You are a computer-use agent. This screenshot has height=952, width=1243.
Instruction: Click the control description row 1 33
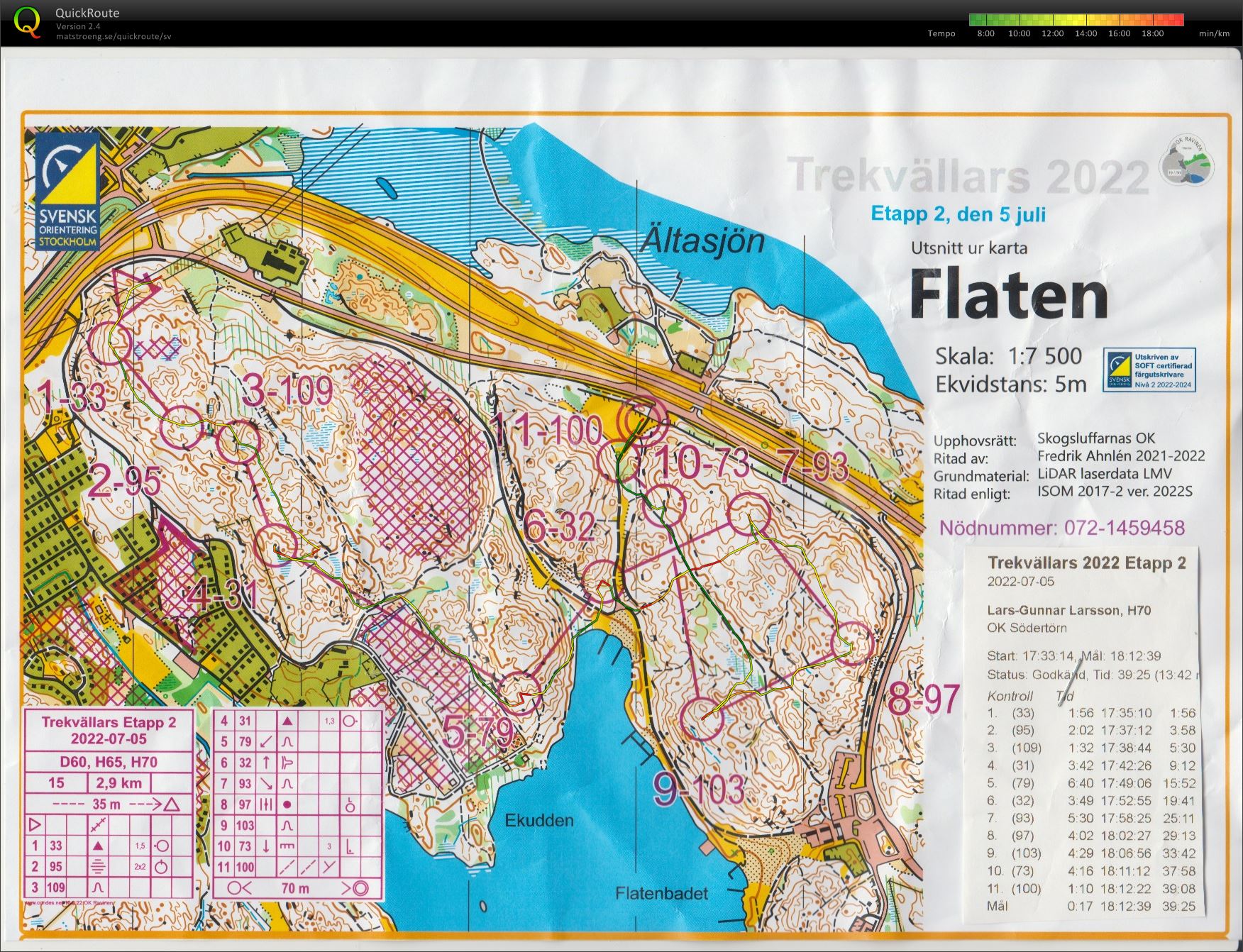109,846
